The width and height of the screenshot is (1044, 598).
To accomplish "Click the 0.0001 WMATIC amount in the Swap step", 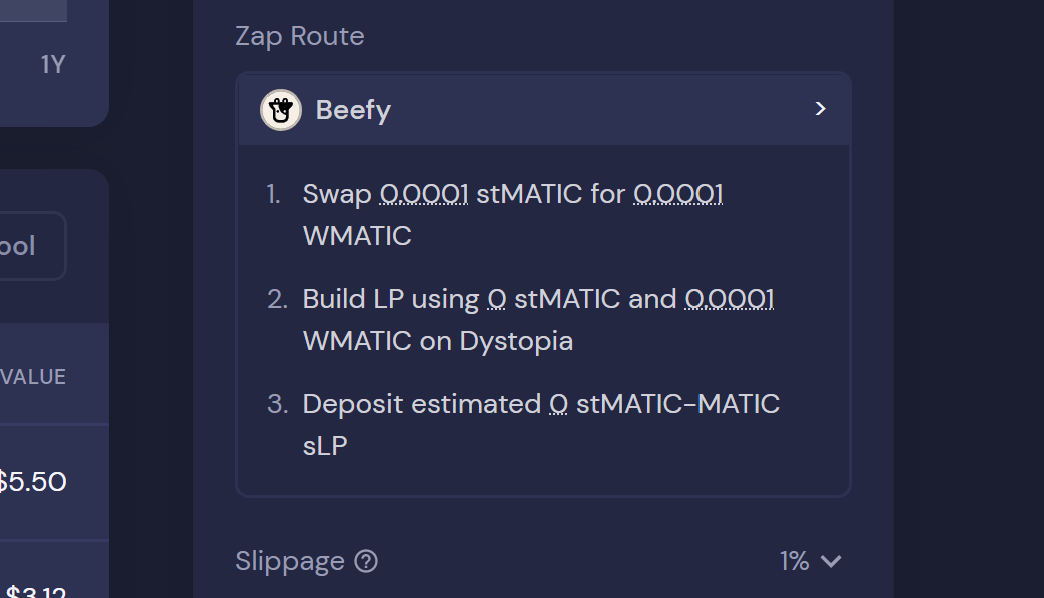I will tap(678, 194).
